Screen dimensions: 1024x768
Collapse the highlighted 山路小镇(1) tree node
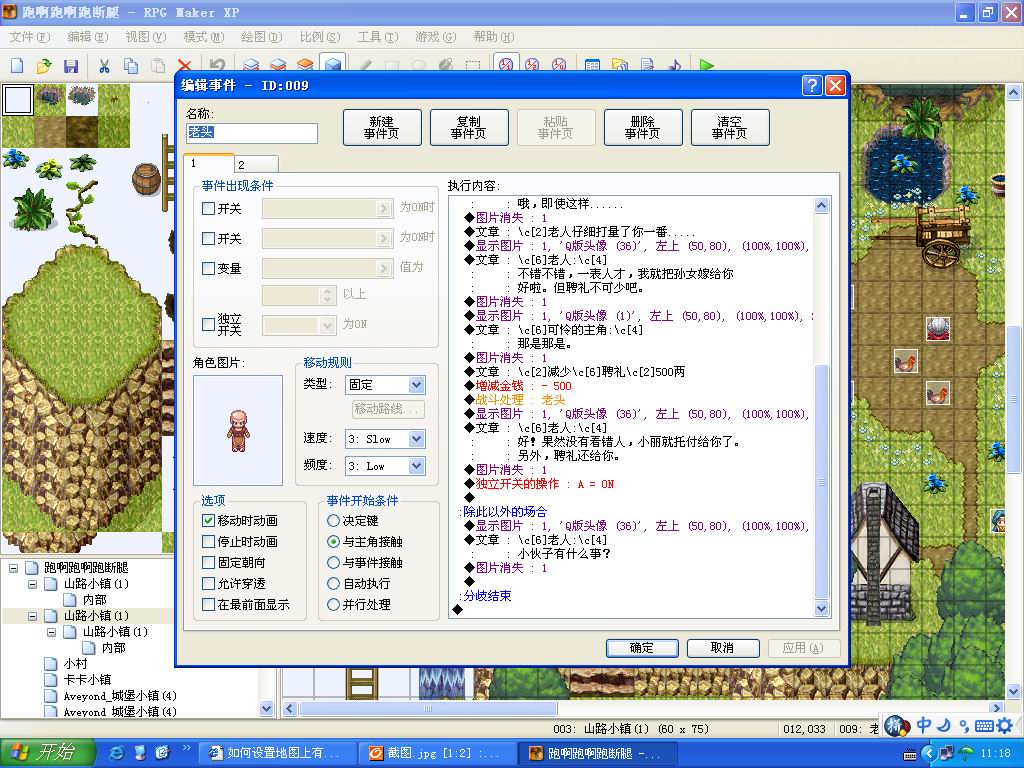coord(32,616)
